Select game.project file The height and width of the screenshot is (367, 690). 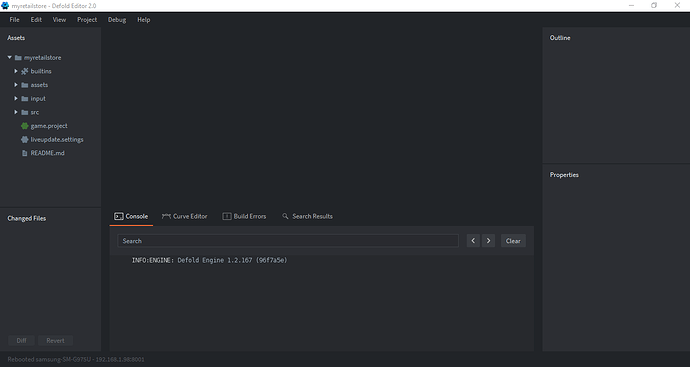[49, 126]
